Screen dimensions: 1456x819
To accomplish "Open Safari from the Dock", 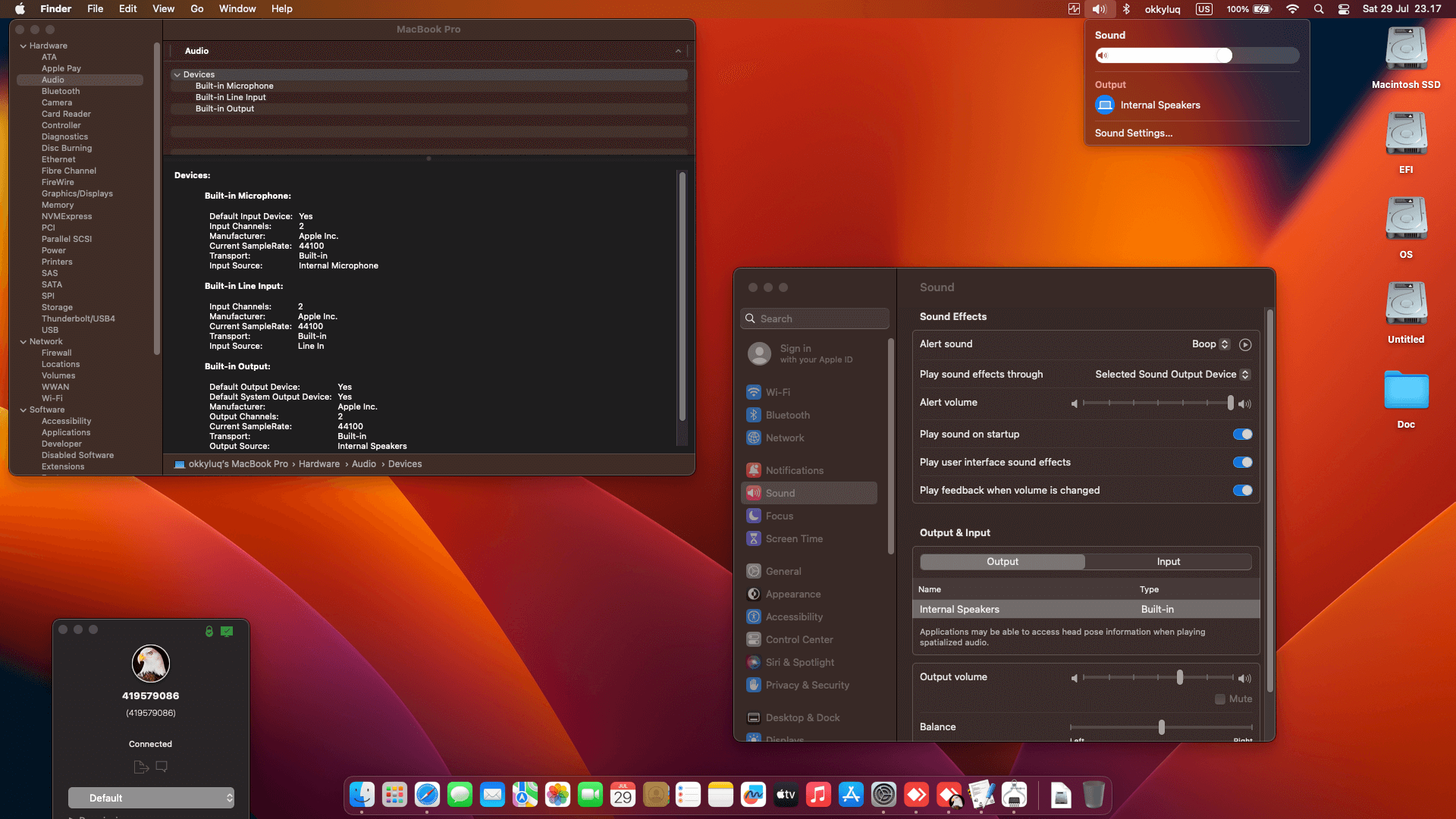I will pos(427,795).
